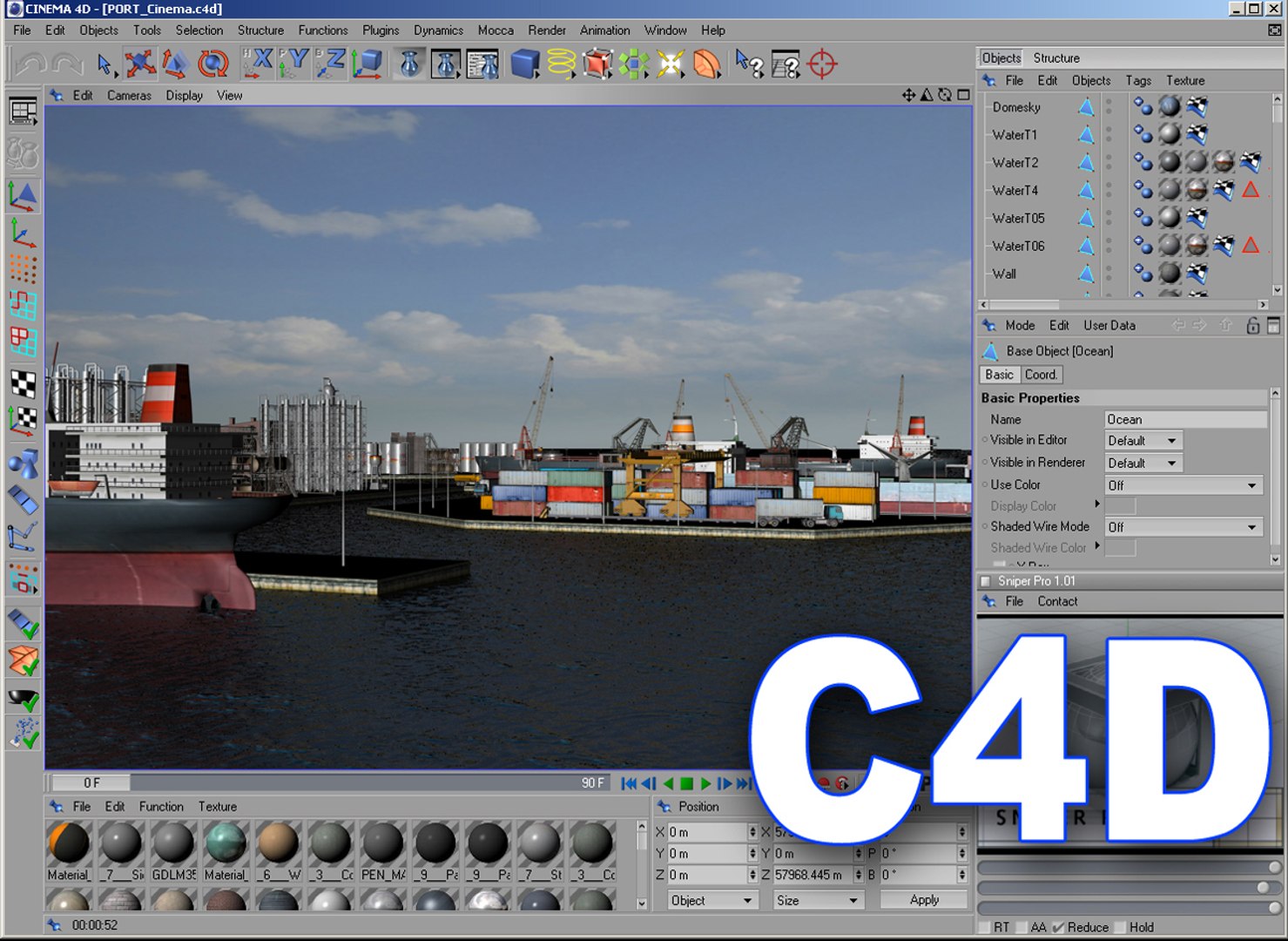Image resolution: width=1288 pixels, height=941 pixels.
Task: Open Visible in Renderer dropdown
Action: [x=1143, y=464]
